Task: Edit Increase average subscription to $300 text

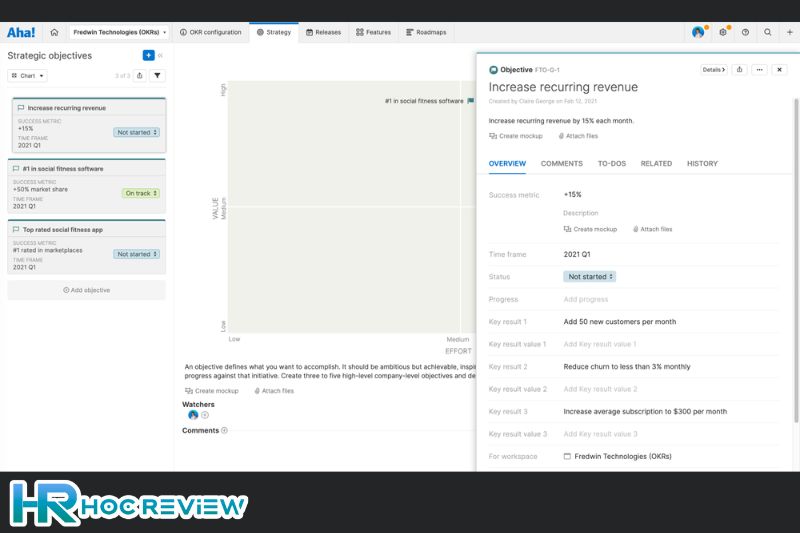Action: pyautogui.click(x=645, y=412)
